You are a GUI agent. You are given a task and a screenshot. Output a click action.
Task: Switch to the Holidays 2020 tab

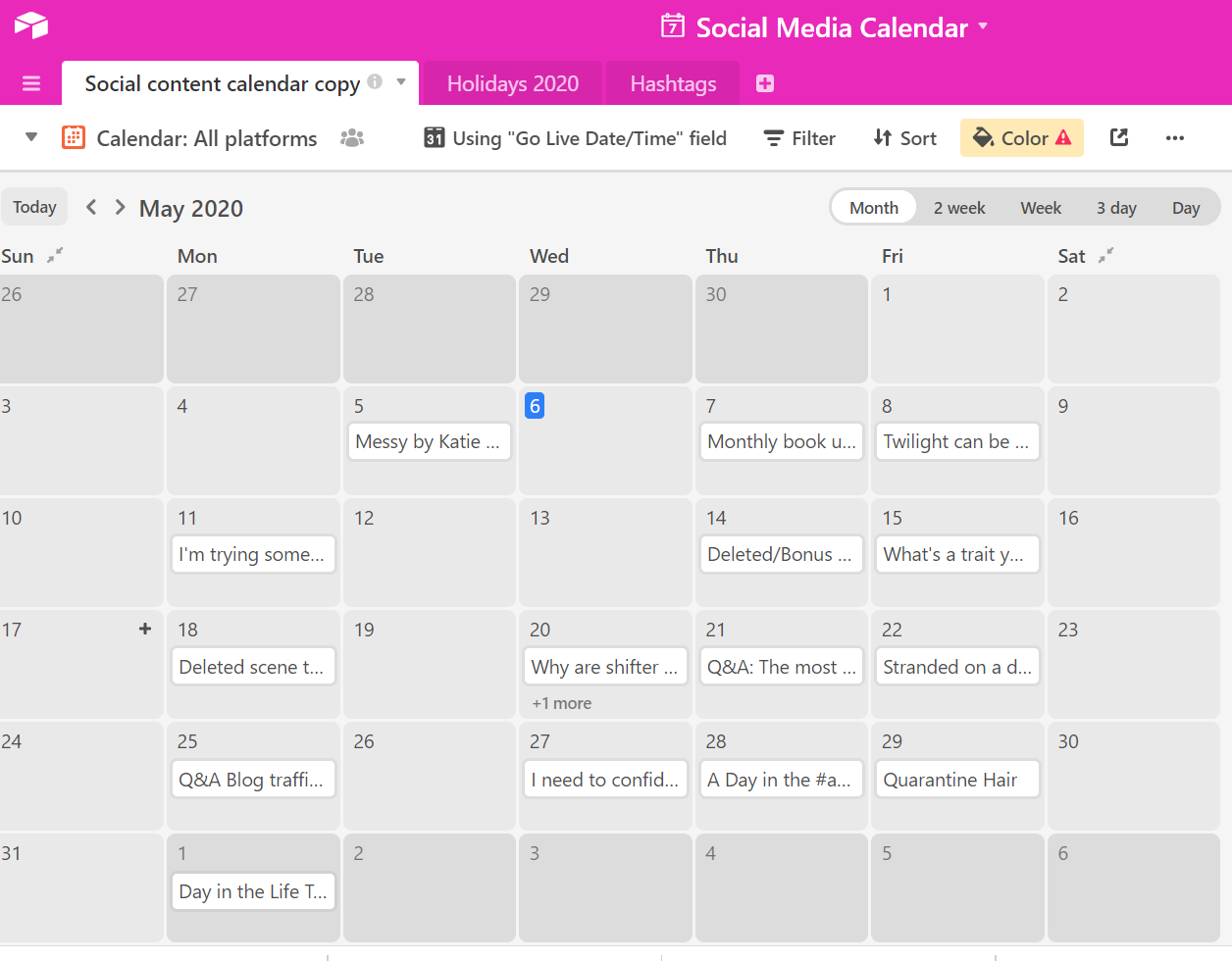tap(513, 83)
